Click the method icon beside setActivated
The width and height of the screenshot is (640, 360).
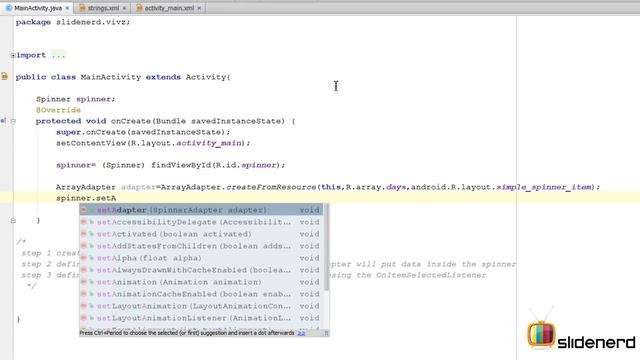tap(84, 234)
